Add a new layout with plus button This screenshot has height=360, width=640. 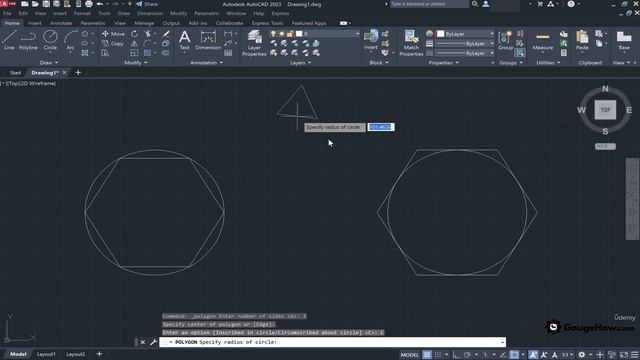(99, 354)
